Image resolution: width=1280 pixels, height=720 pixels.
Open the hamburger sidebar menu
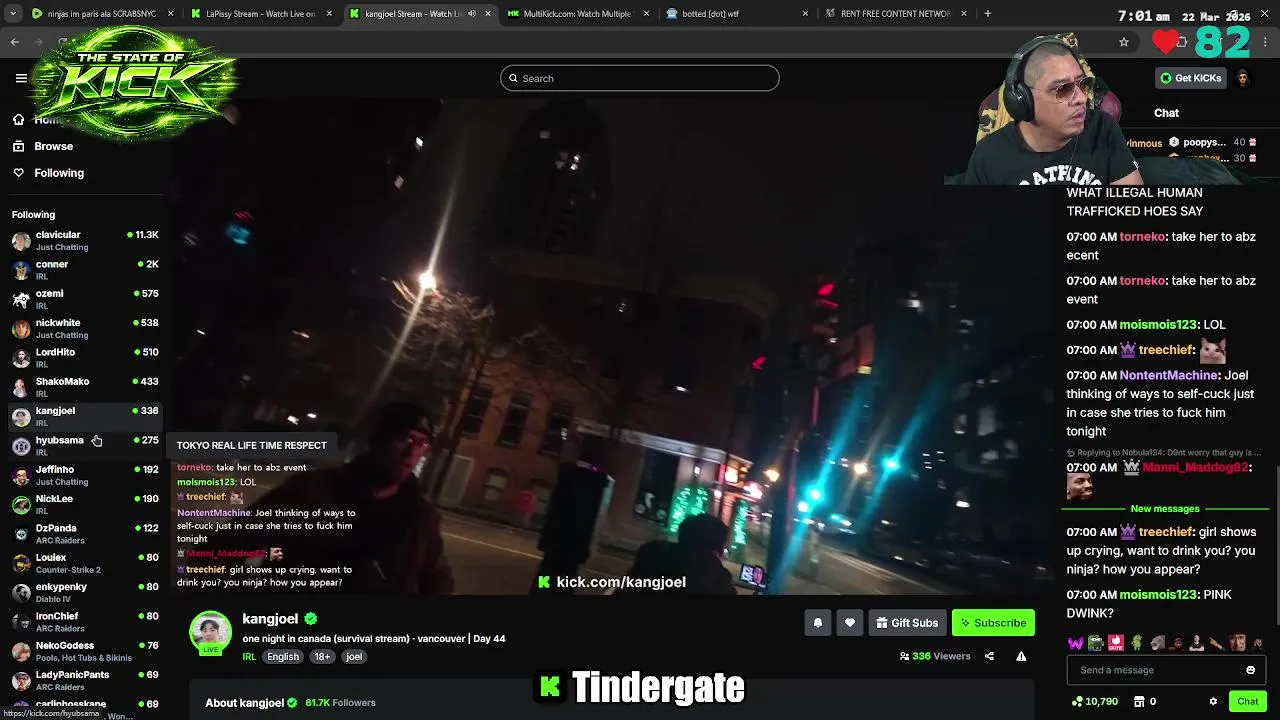pyautogui.click(x=21, y=78)
